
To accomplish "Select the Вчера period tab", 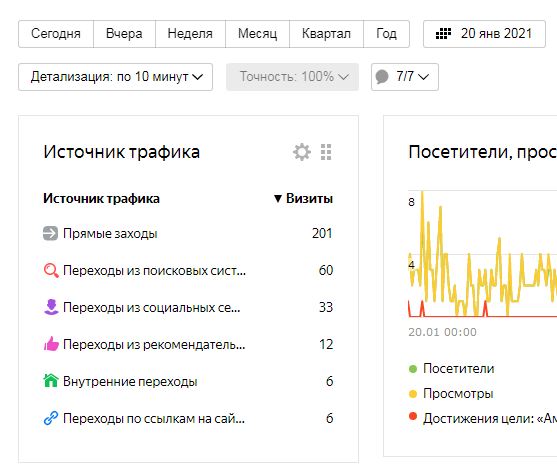I will [124, 34].
